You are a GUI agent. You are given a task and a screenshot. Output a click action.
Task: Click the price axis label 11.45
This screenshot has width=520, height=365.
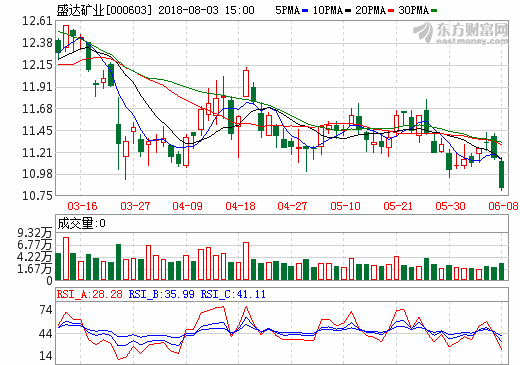[37, 131]
